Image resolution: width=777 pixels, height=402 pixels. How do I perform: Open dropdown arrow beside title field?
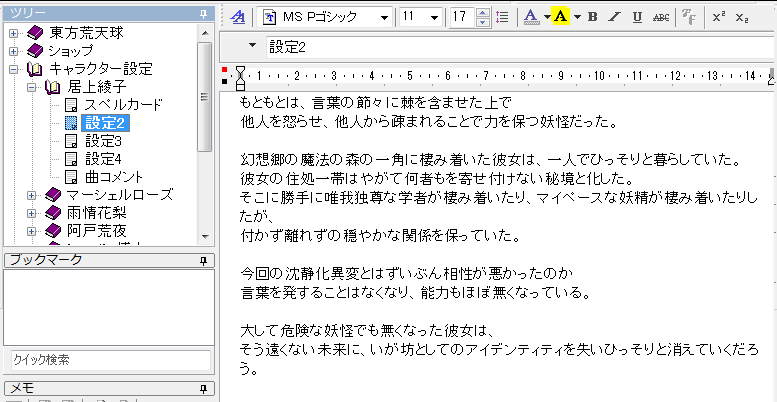click(253, 46)
